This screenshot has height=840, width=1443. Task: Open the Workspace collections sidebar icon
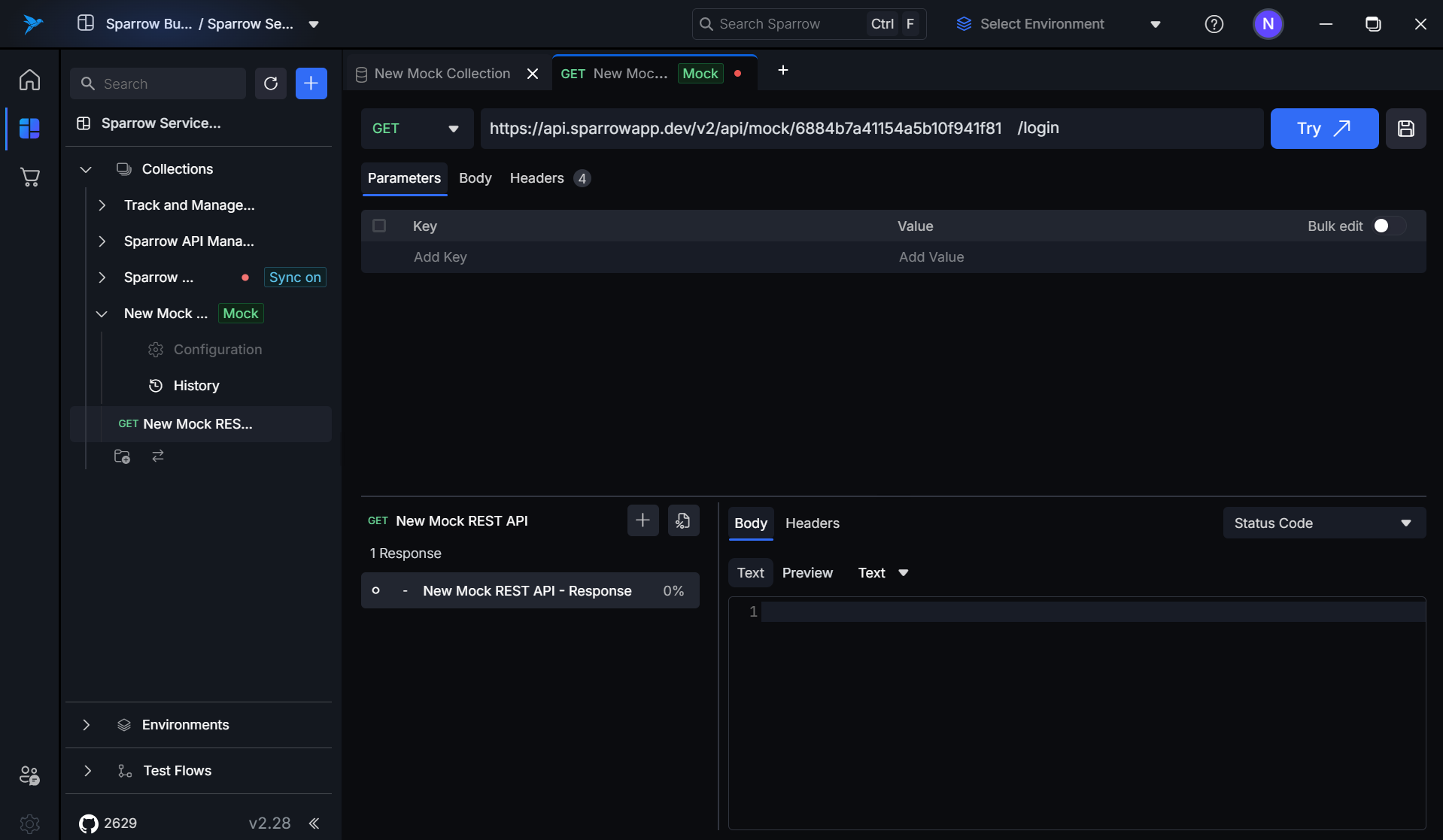[x=29, y=129]
